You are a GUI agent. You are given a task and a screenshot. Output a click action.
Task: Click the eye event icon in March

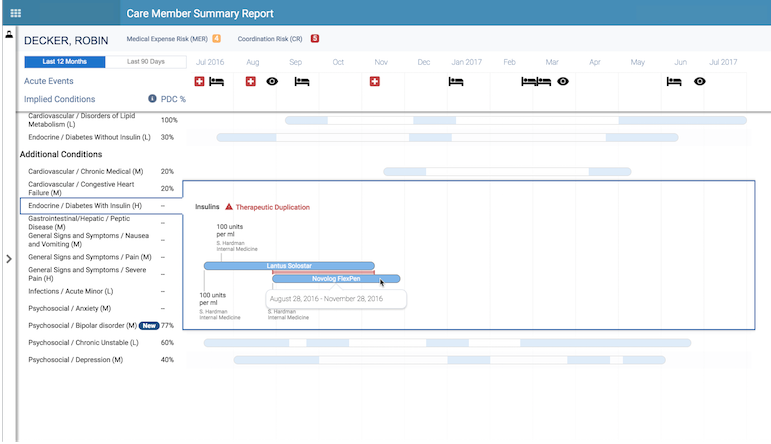coord(563,81)
